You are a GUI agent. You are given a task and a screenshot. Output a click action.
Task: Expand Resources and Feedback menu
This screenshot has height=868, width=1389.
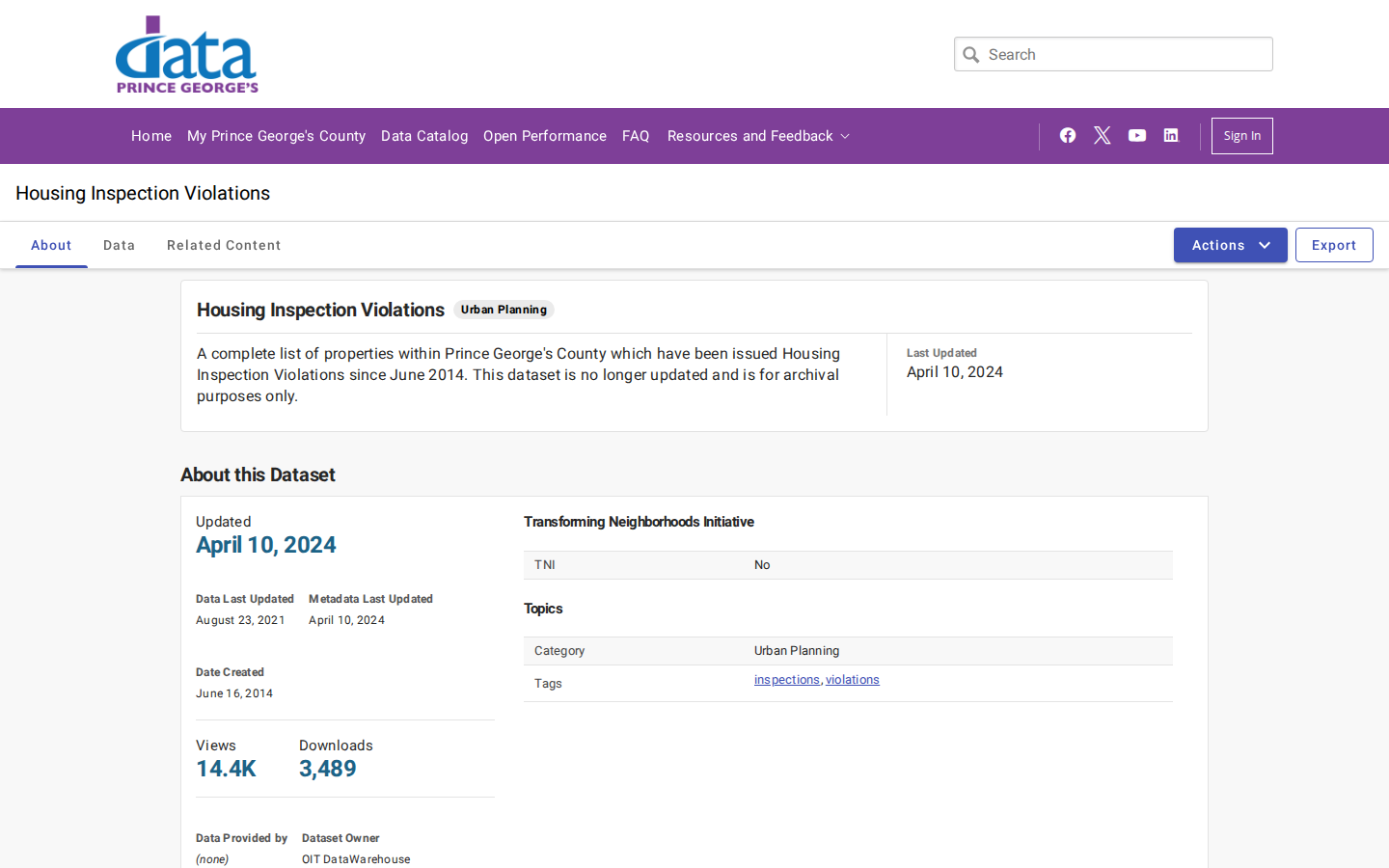pos(758,136)
